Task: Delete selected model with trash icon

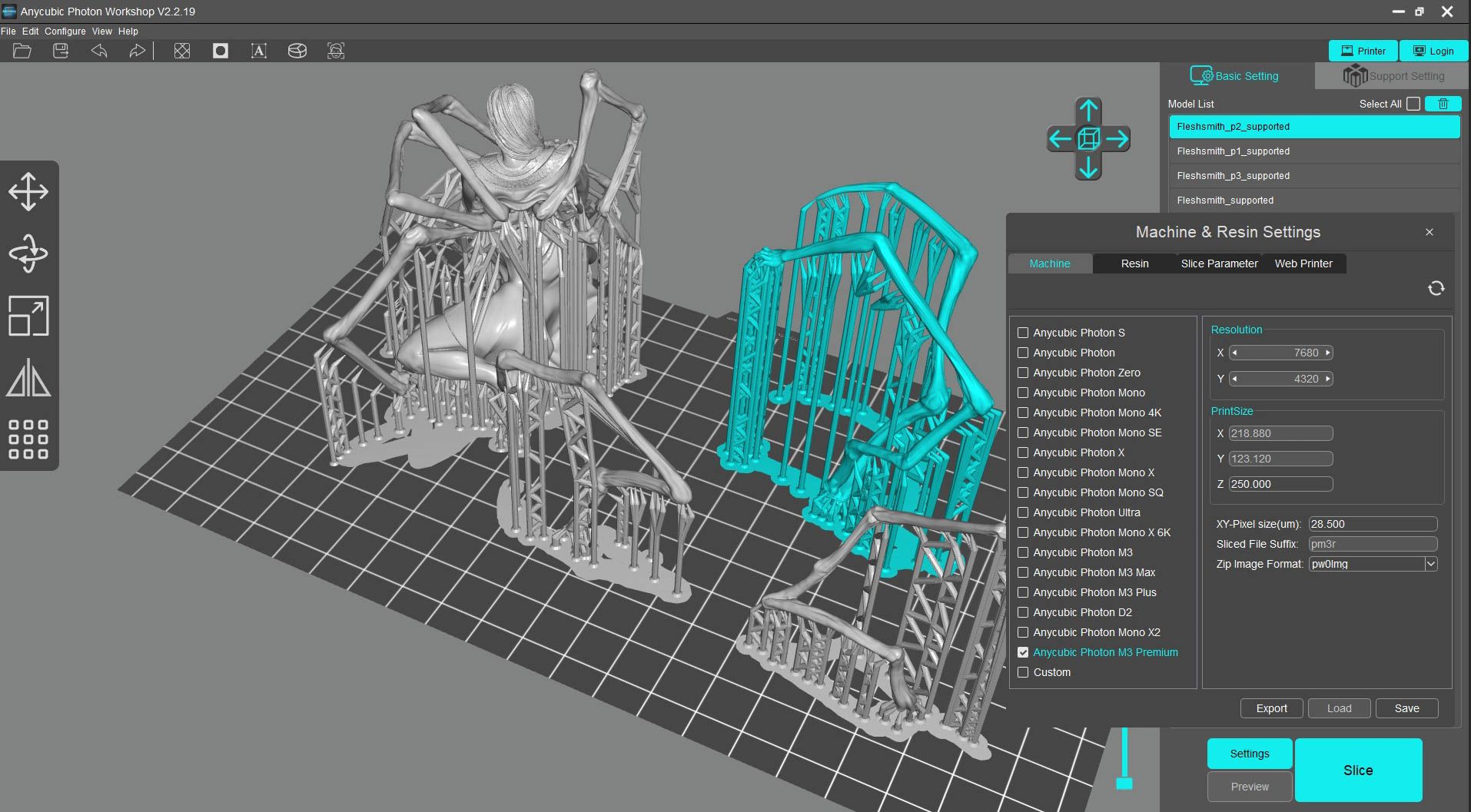Action: [1443, 104]
